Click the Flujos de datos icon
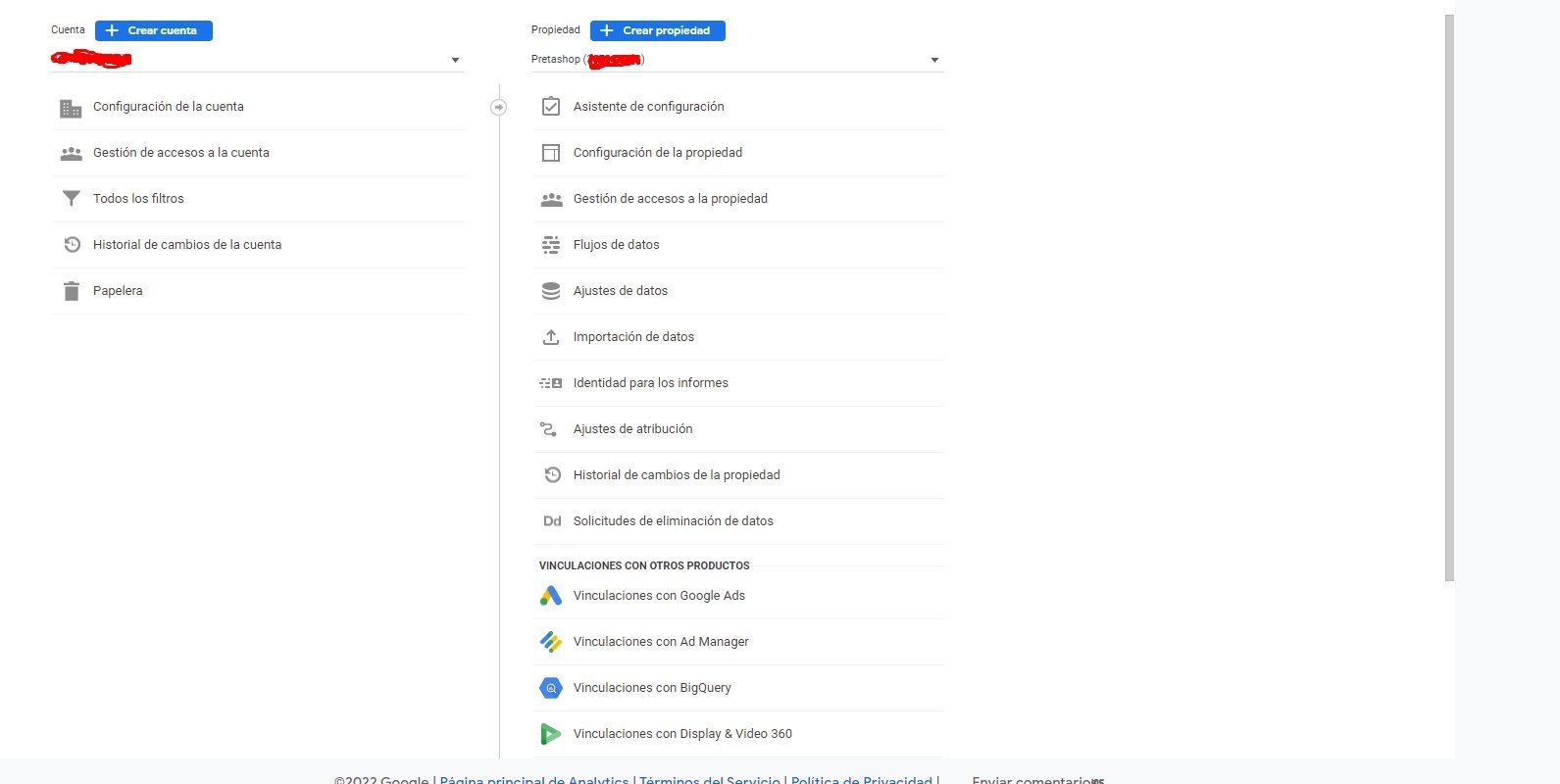The image size is (1560, 784). pos(551,245)
